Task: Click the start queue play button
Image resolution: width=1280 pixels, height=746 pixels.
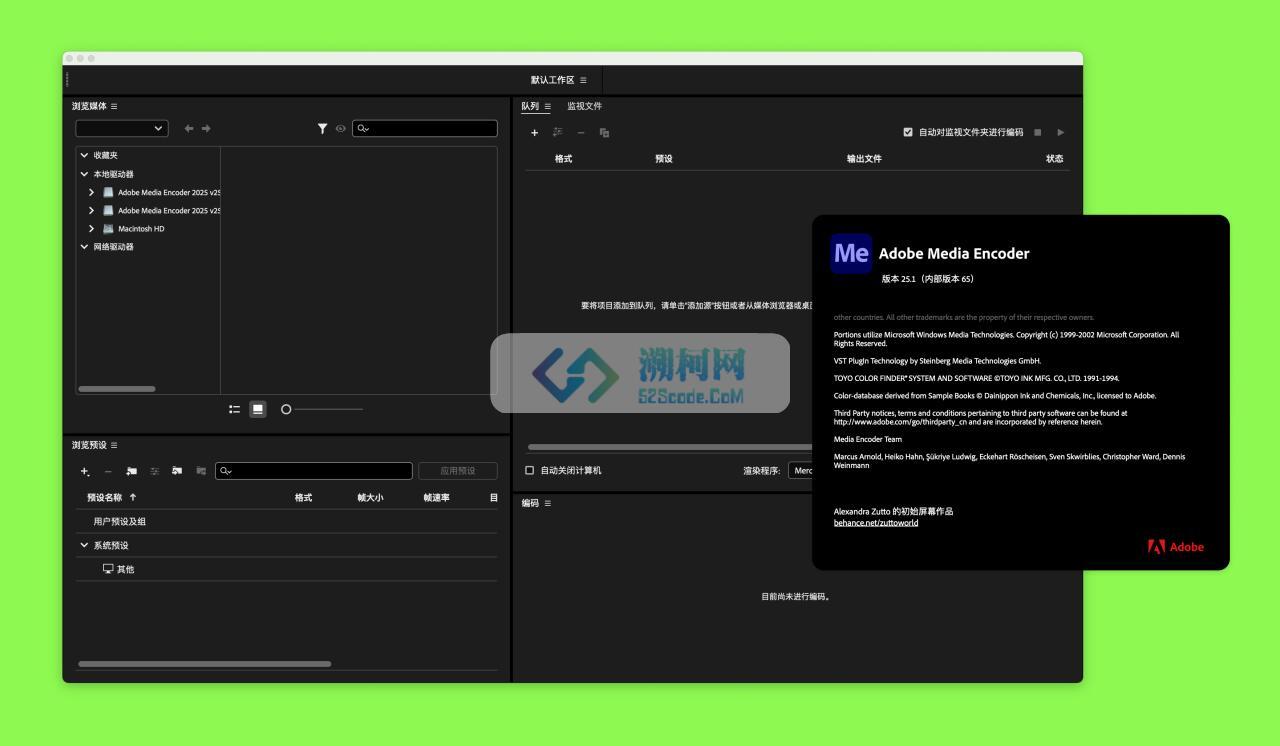Action: click(1061, 132)
